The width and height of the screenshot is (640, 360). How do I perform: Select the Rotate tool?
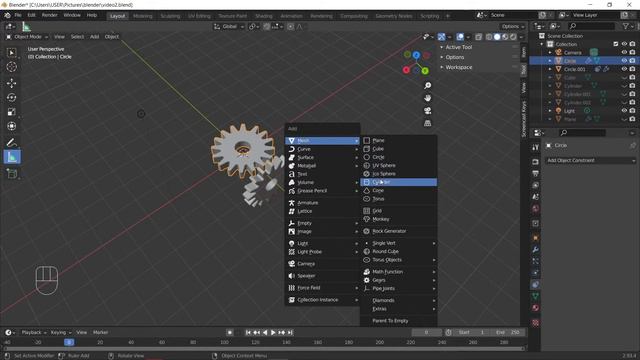tap(11, 98)
